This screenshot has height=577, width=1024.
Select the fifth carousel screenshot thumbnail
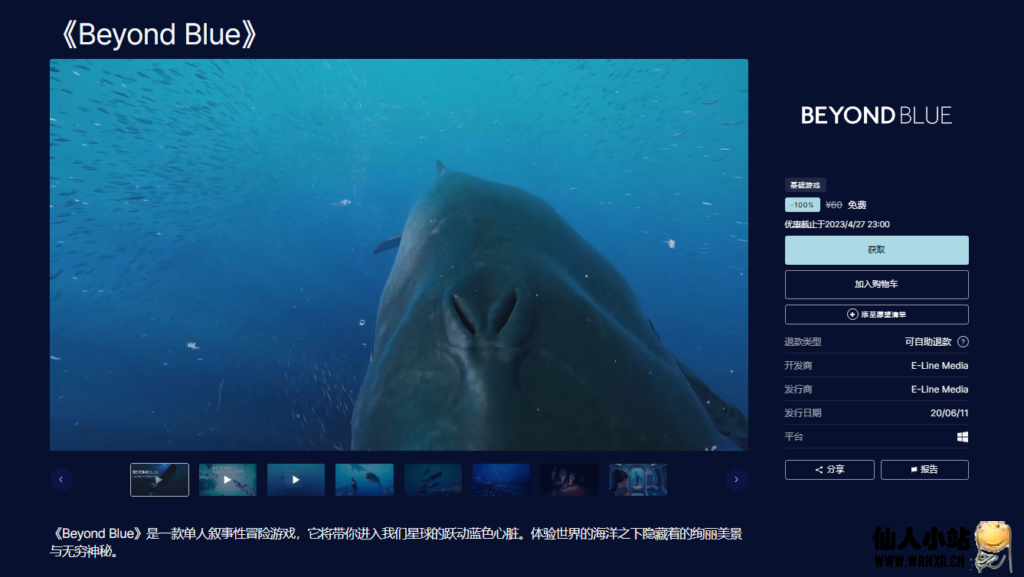(x=433, y=480)
